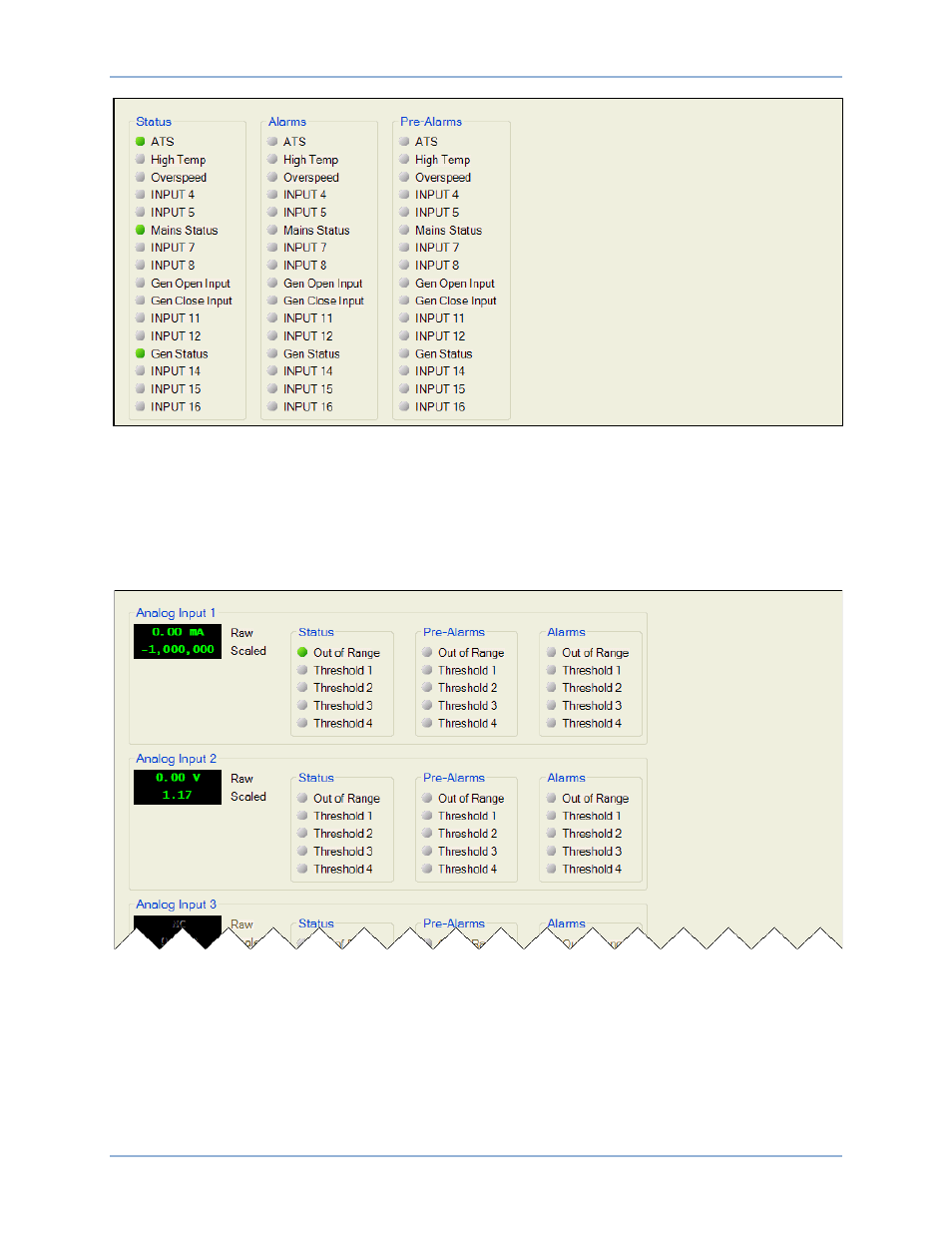Click Analog Input 2 Alarms Threshold 3 LED
The height and width of the screenshot is (1233, 952).
(x=551, y=852)
